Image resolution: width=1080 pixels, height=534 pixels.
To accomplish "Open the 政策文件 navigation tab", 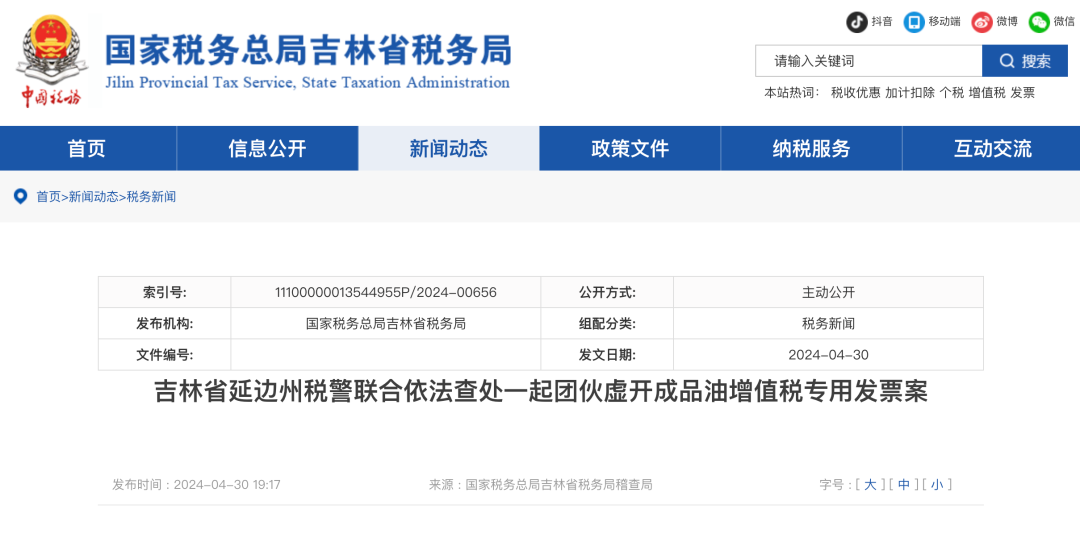I will pos(630,148).
